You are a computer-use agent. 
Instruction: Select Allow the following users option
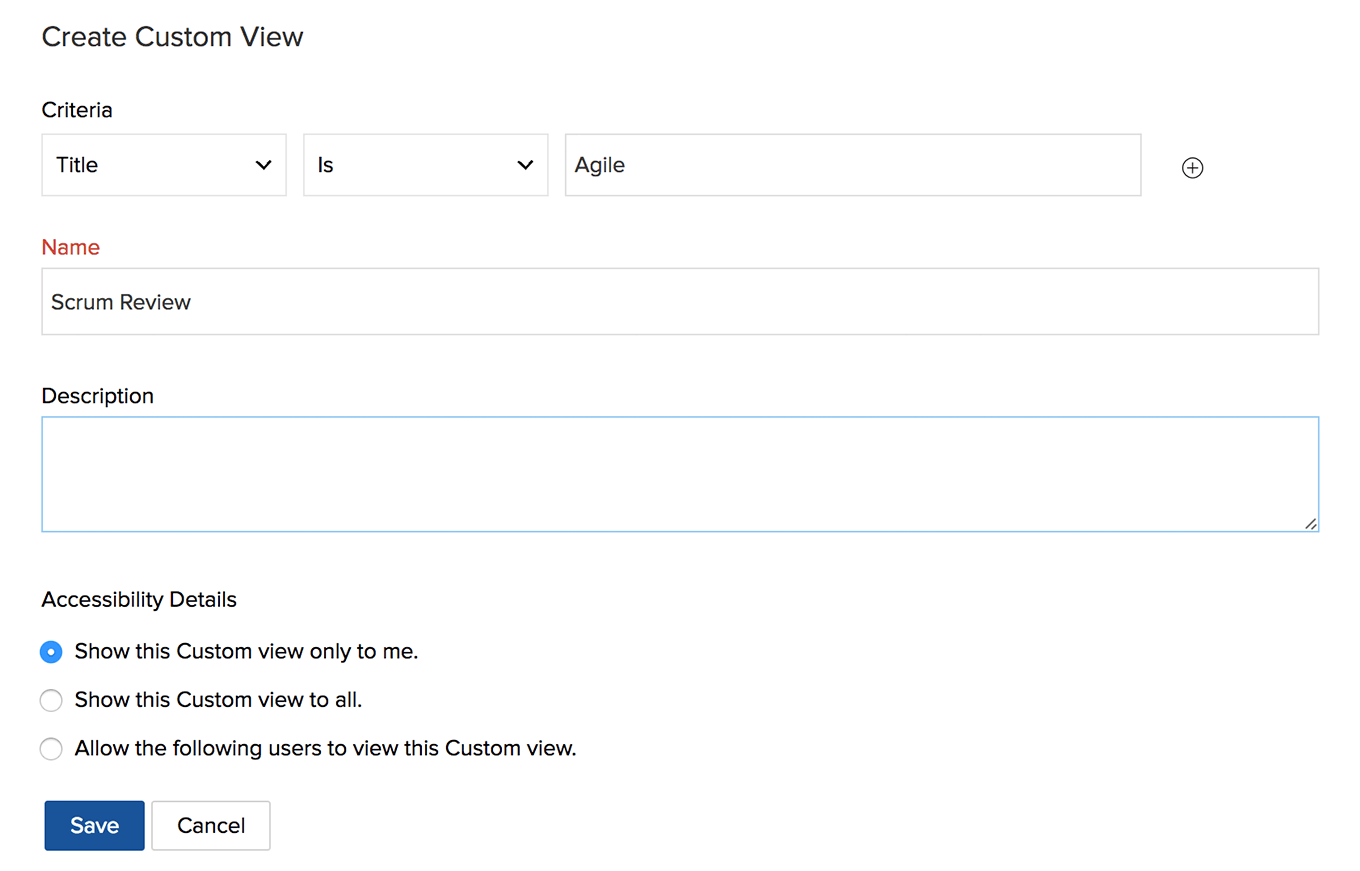pos(51,749)
